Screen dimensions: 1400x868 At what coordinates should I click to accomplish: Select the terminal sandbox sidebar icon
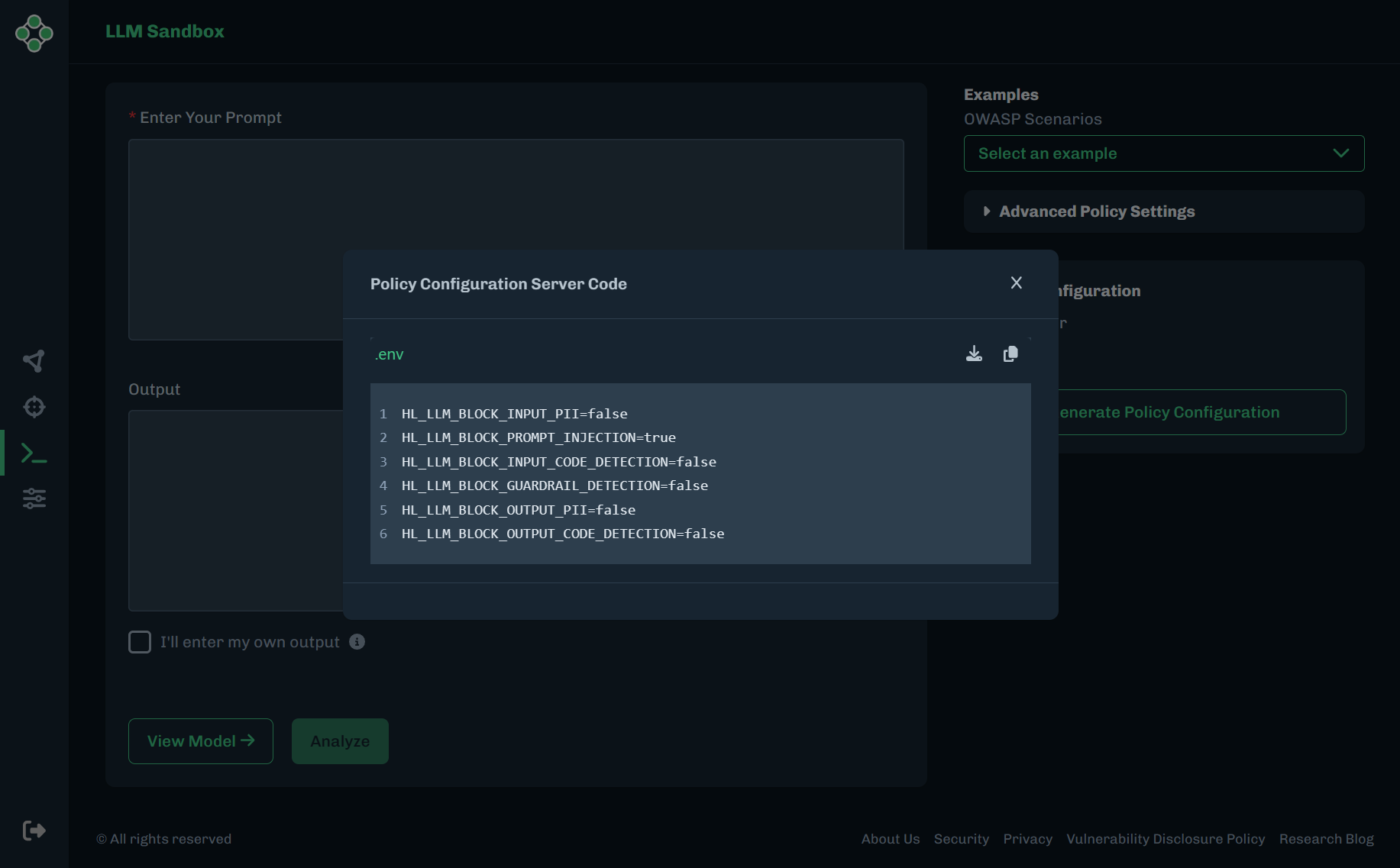[34, 453]
